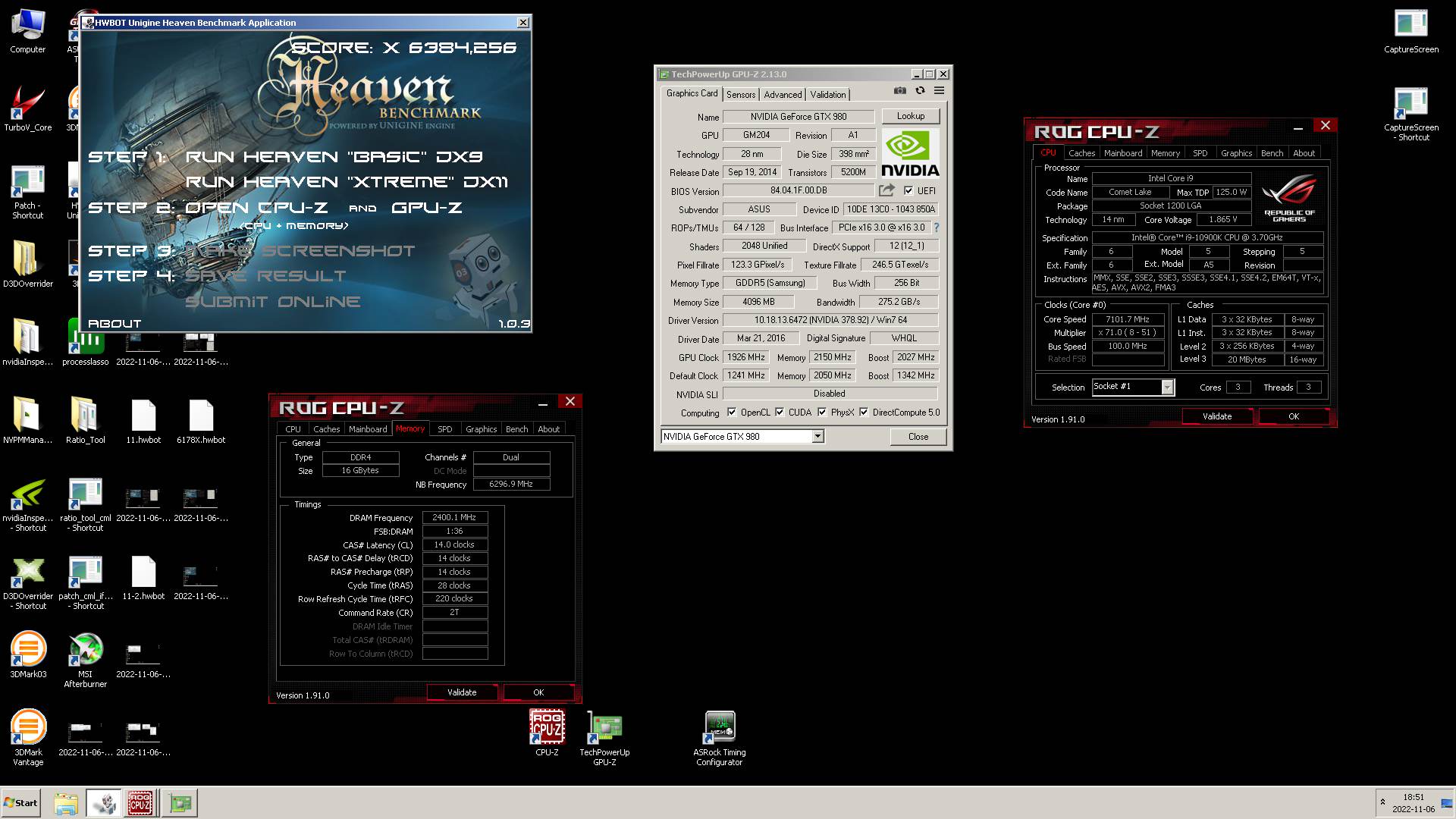1456x819 pixels.
Task: Open the CPU-Z desktop shortcut
Action: tap(547, 733)
